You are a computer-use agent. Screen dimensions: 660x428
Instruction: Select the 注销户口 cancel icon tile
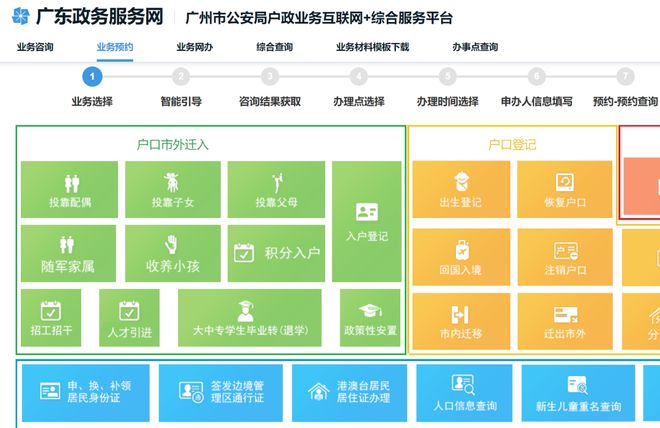click(x=565, y=257)
